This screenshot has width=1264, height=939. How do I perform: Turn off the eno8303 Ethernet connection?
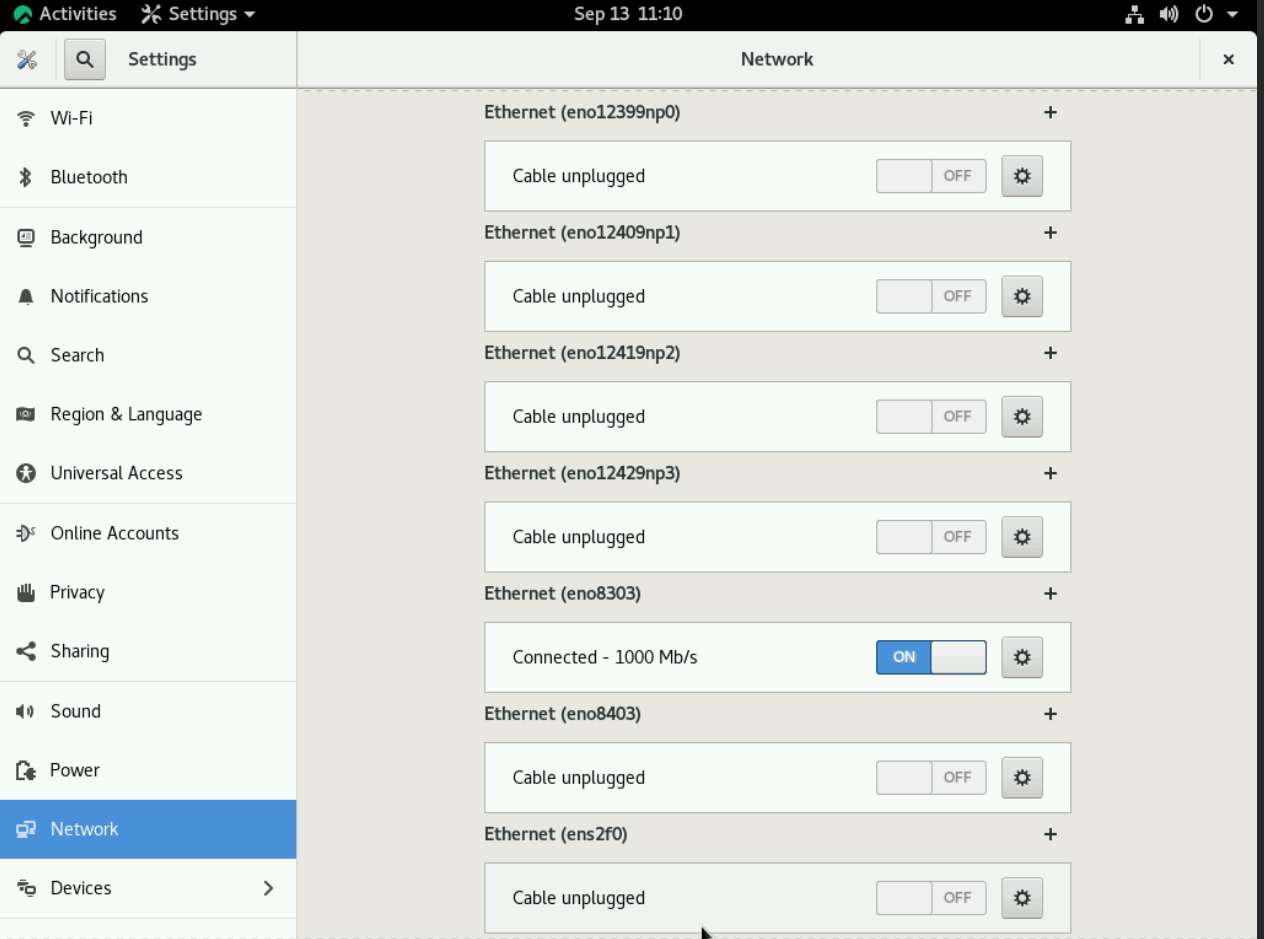930,657
